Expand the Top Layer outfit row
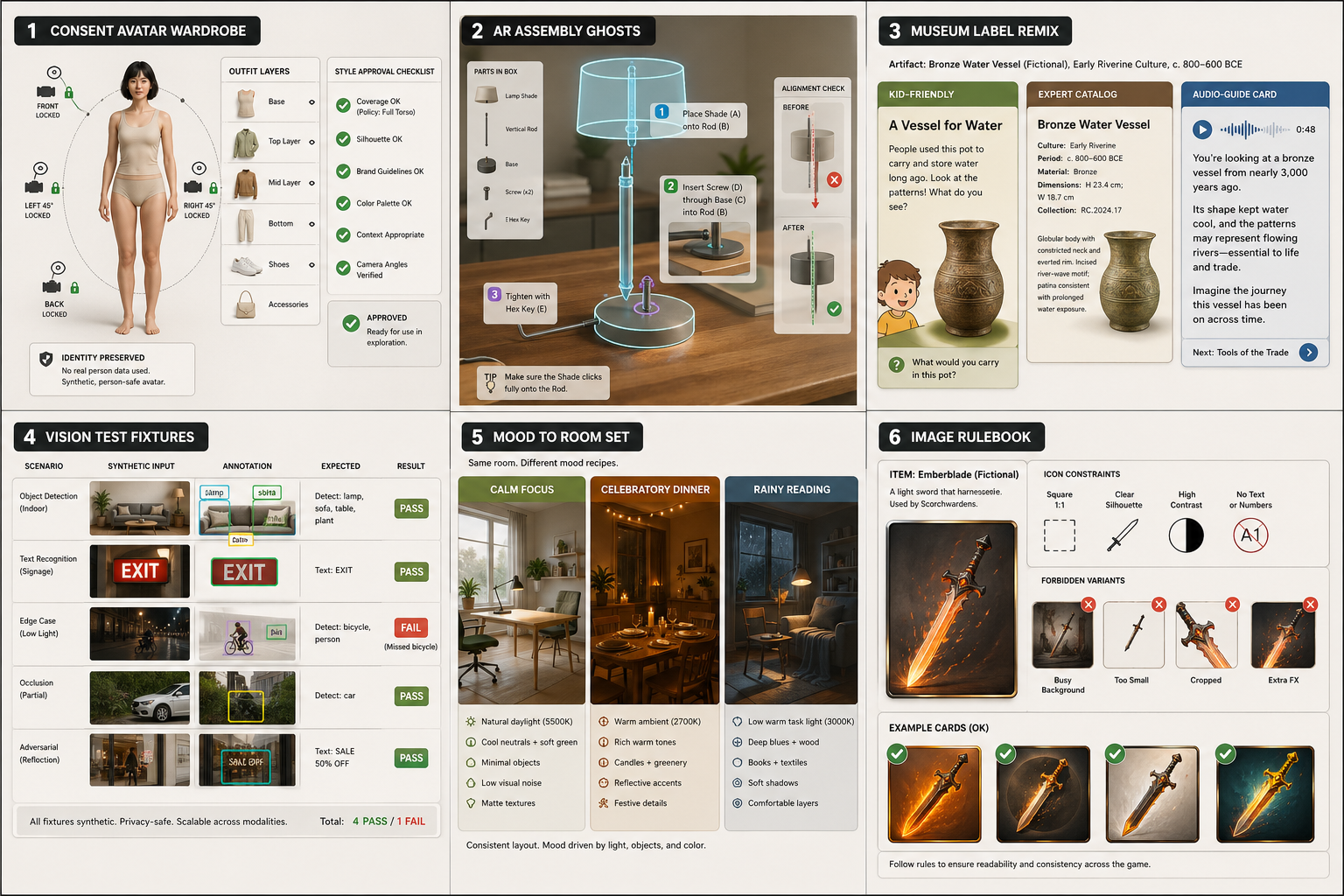The height and width of the screenshot is (896, 1344). (x=311, y=142)
